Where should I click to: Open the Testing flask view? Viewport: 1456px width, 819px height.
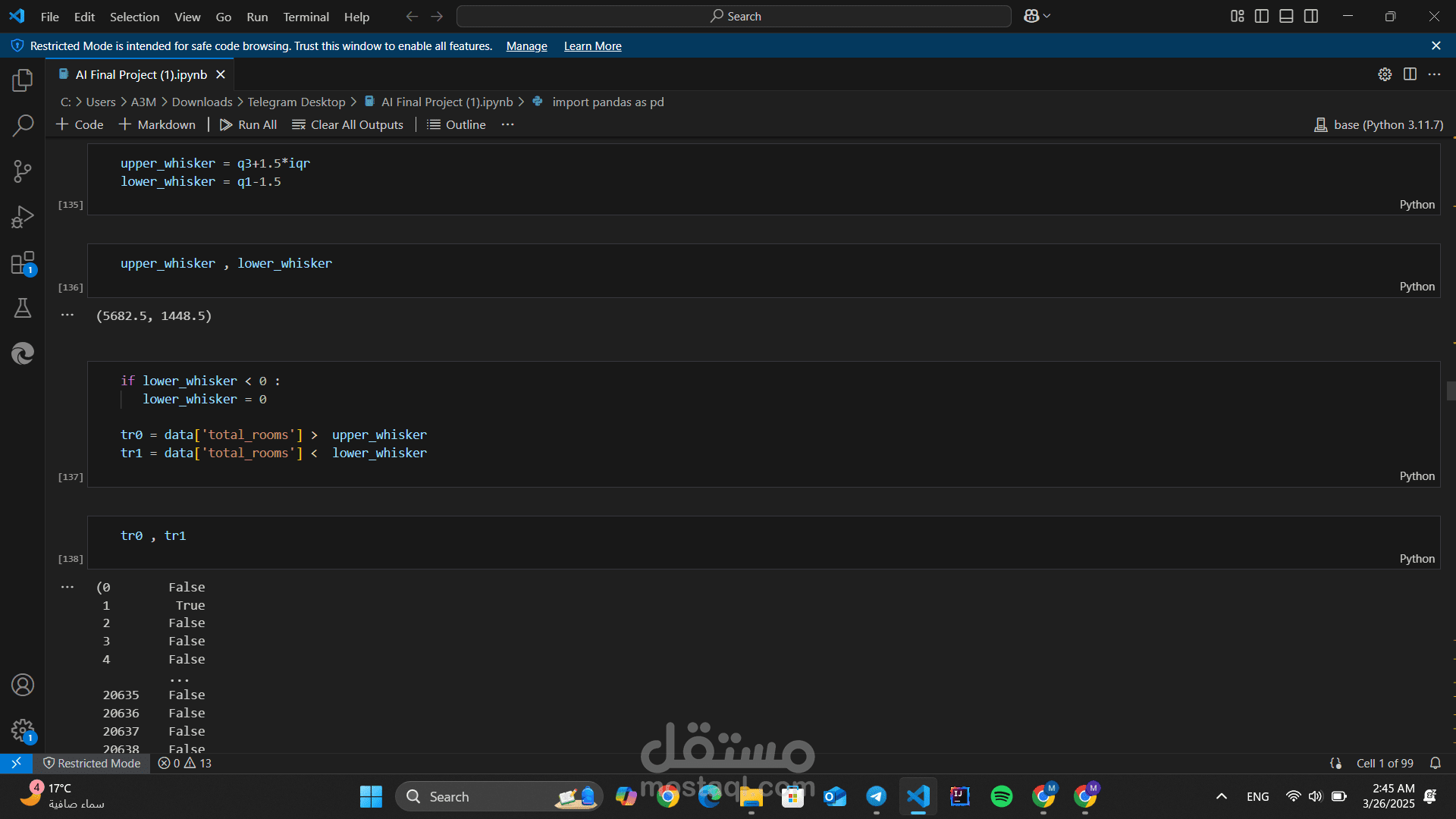(23, 309)
